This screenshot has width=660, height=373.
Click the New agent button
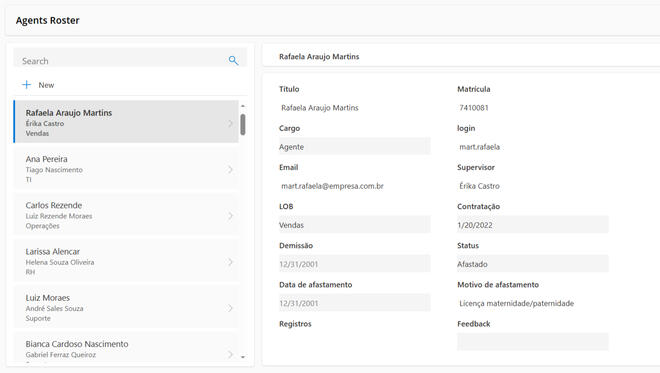(38, 85)
